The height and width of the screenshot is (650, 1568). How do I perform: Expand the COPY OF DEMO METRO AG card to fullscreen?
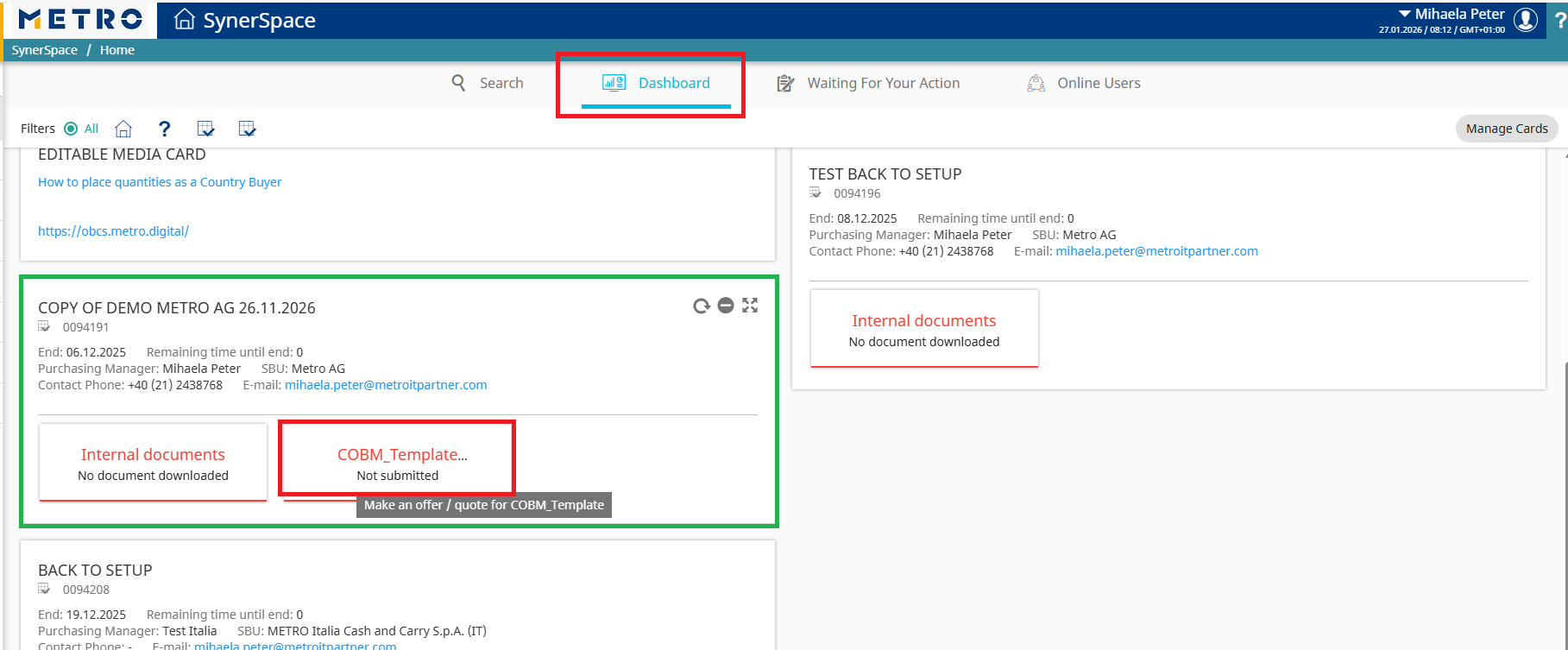pos(750,306)
